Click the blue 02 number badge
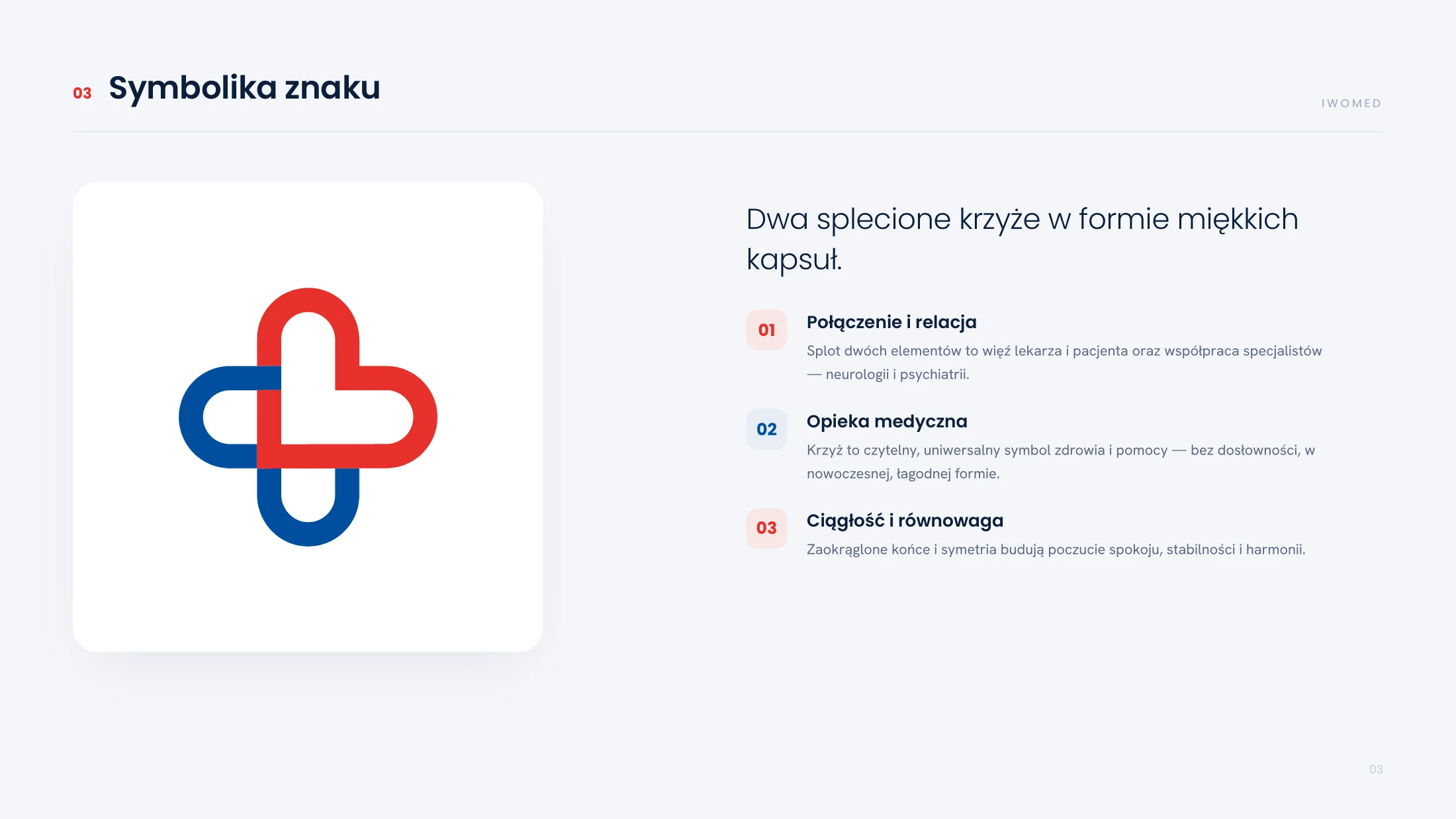The image size is (1456, 819). click(x=766, y=429)
